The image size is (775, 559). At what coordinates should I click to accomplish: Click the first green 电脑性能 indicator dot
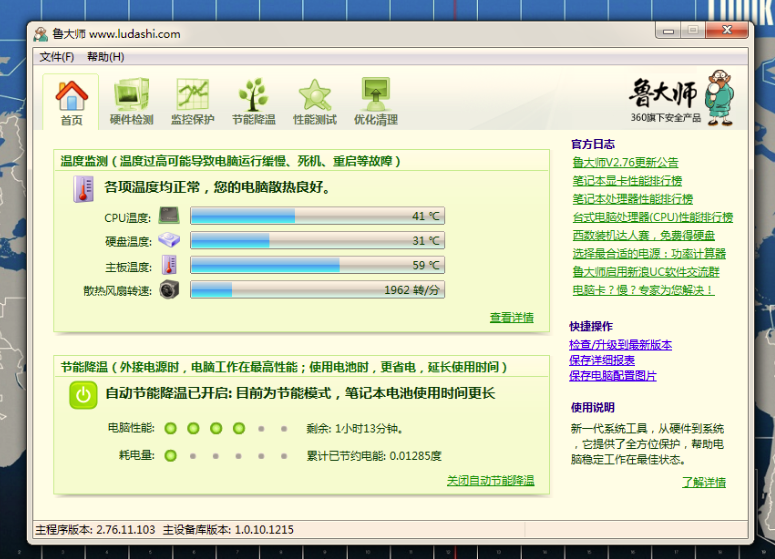point(171,428)
